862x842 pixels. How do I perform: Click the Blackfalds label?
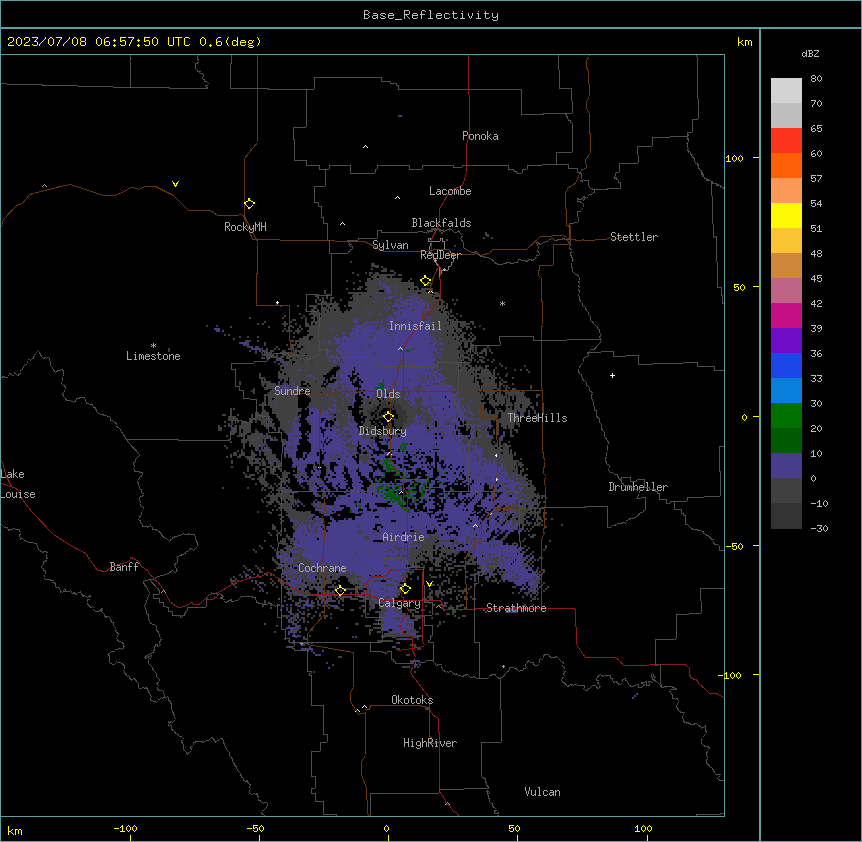pos(441,223)
